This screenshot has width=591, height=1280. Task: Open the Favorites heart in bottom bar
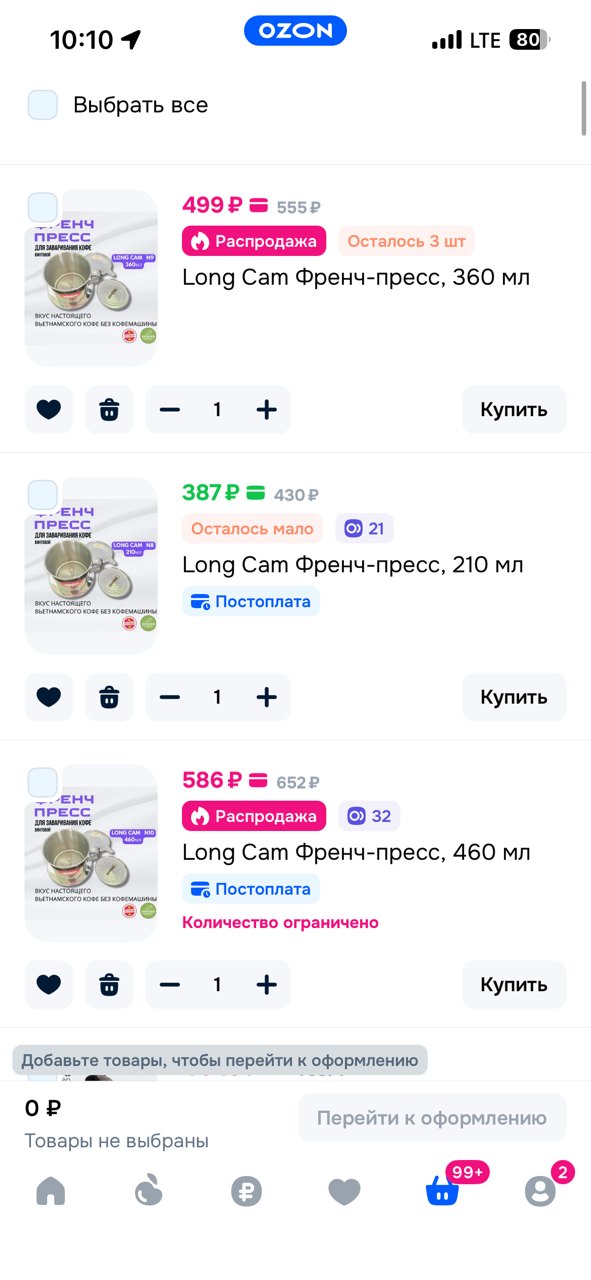[344, 1191]
